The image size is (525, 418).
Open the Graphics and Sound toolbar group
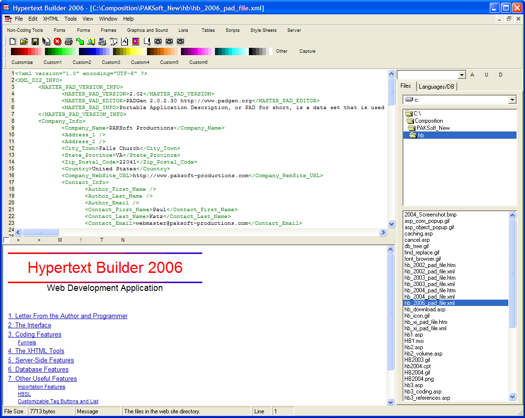147,30
